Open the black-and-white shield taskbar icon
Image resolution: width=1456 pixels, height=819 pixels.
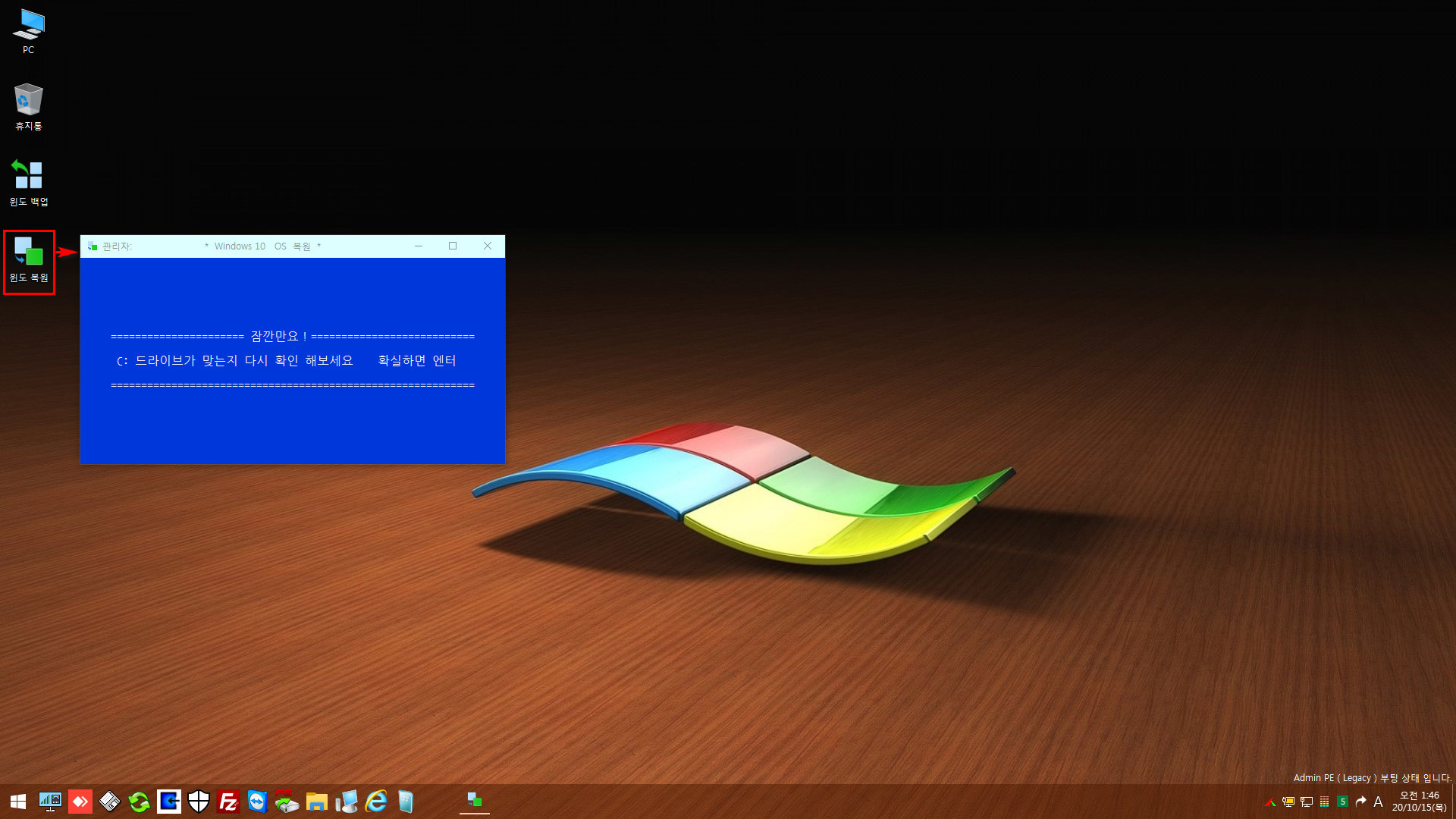point(199,802)
